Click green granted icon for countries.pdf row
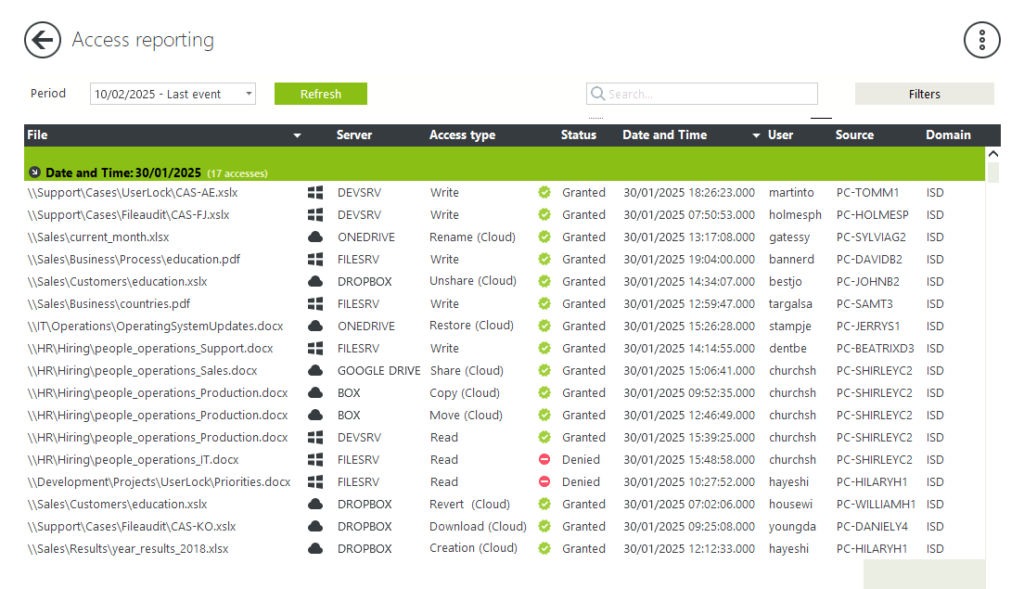 click(545, 304)
